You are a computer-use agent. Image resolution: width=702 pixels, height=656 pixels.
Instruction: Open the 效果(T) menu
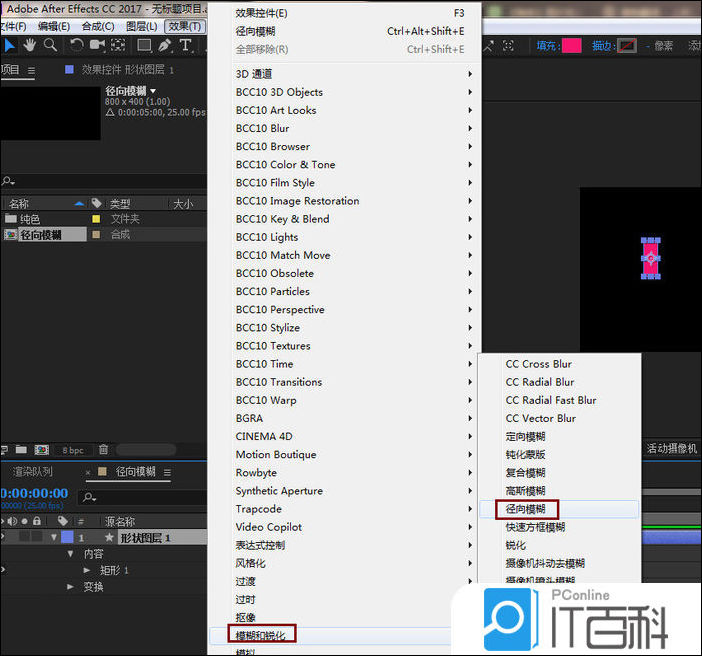185,26
